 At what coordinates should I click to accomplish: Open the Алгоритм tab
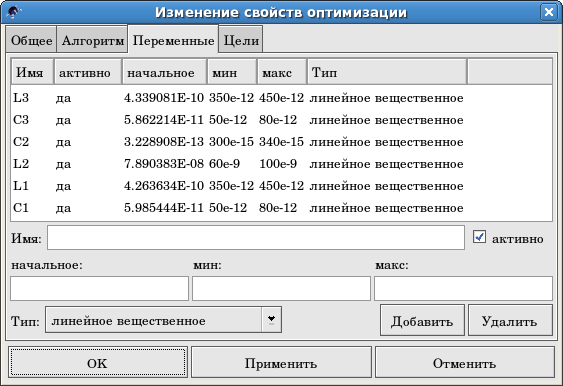pos(93,40)
